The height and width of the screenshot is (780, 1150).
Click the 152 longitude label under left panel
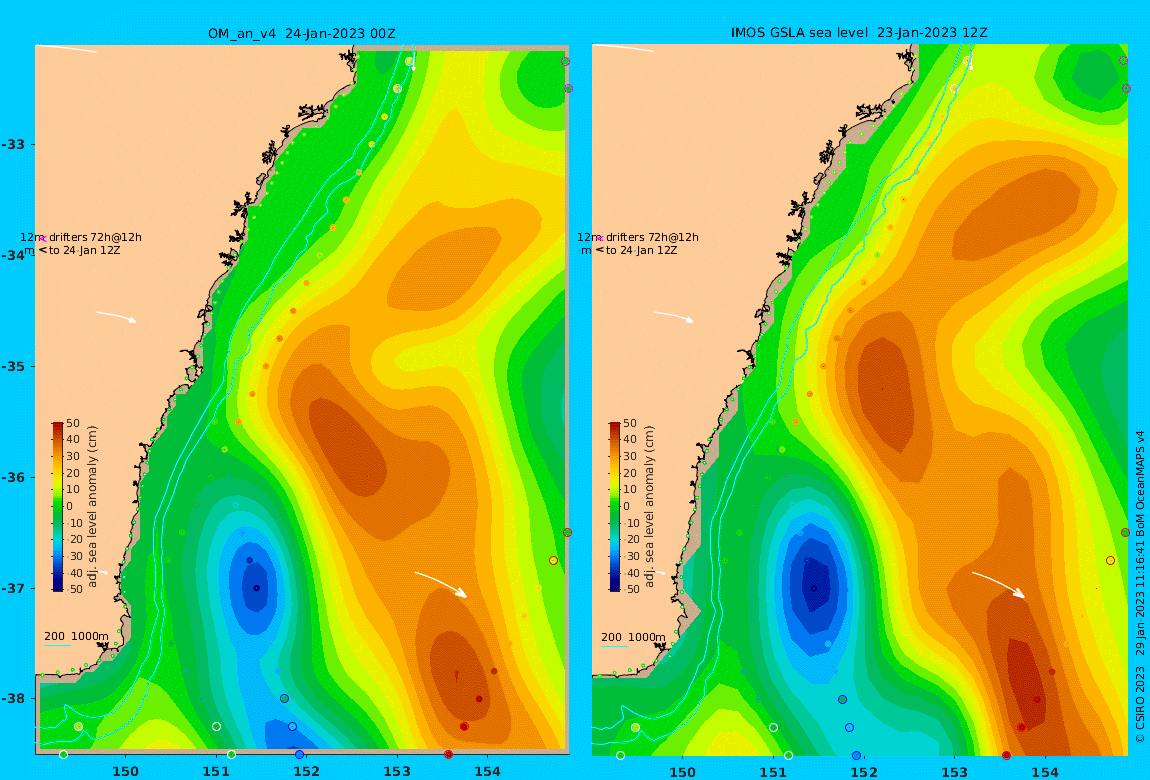coord(307,771)
